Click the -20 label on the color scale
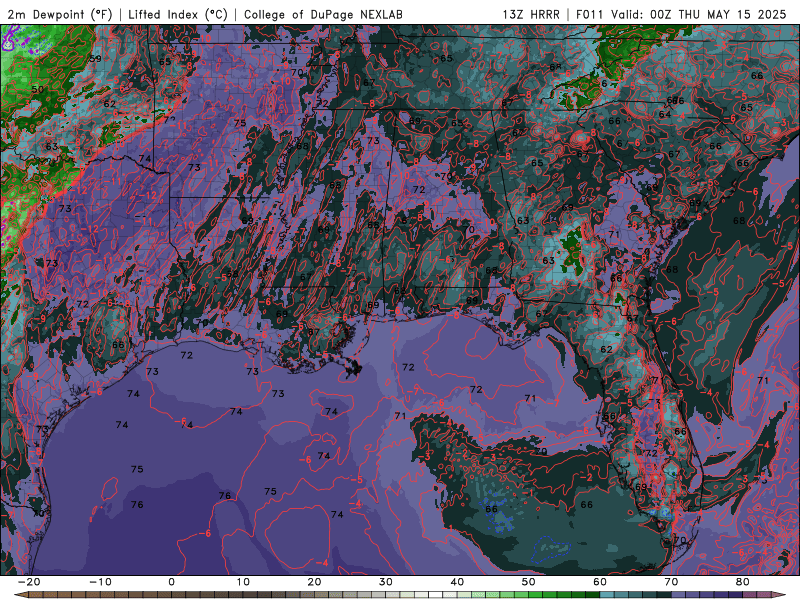Screen dimensions: 800x600 click(29, 582)
